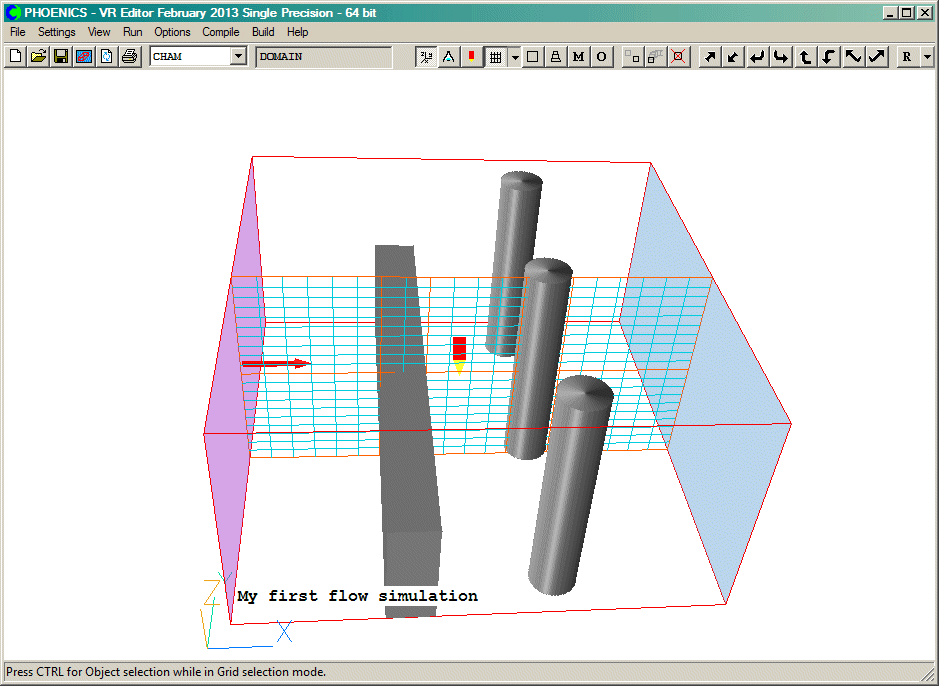Click the red crossed-box icon
Screen dimensions: 939x686
pos(679,57)
